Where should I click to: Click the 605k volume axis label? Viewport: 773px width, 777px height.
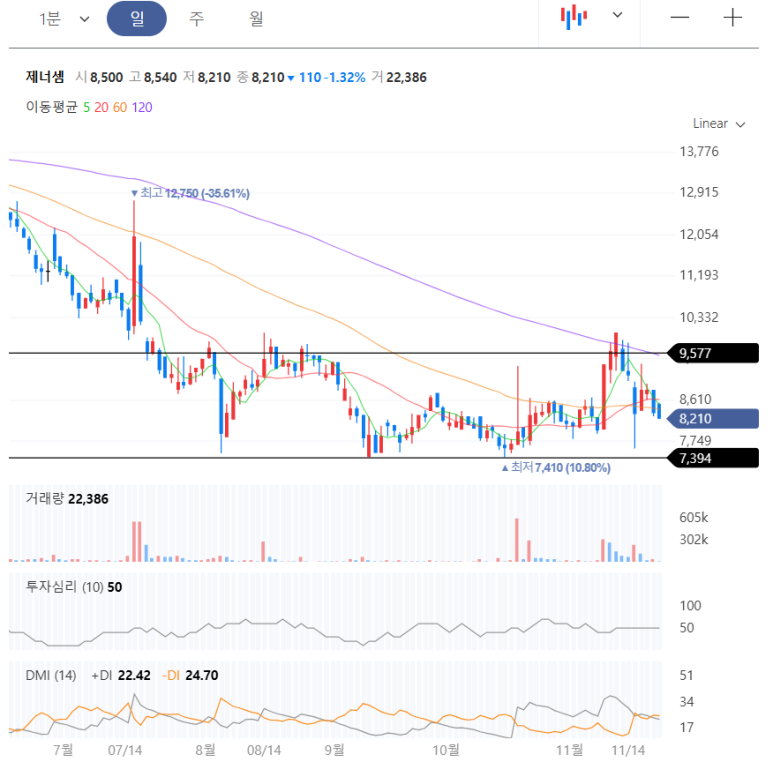[x=694, y=517]
